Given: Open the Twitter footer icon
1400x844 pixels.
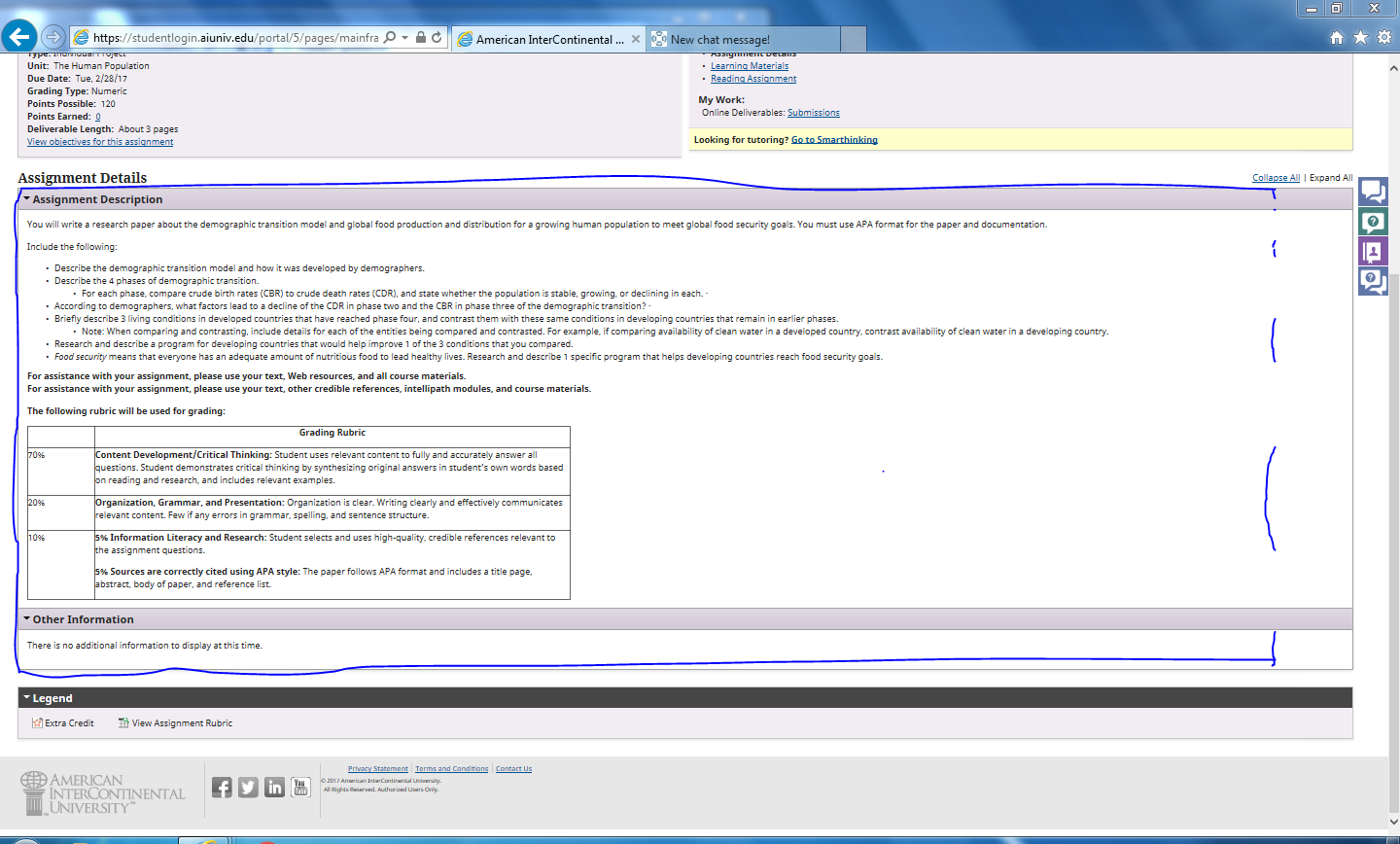Looking at the screenshot, I should coord(248,788).
